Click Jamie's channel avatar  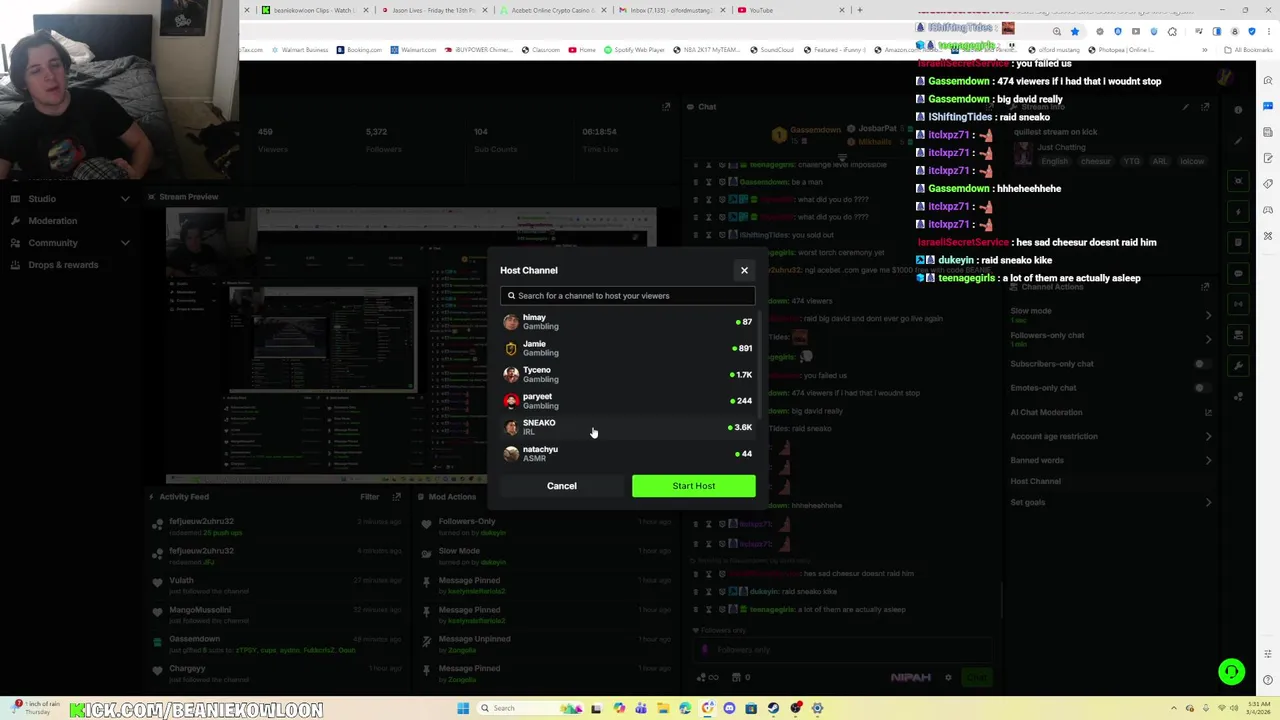pyautogui.click(x=511, y=348)
